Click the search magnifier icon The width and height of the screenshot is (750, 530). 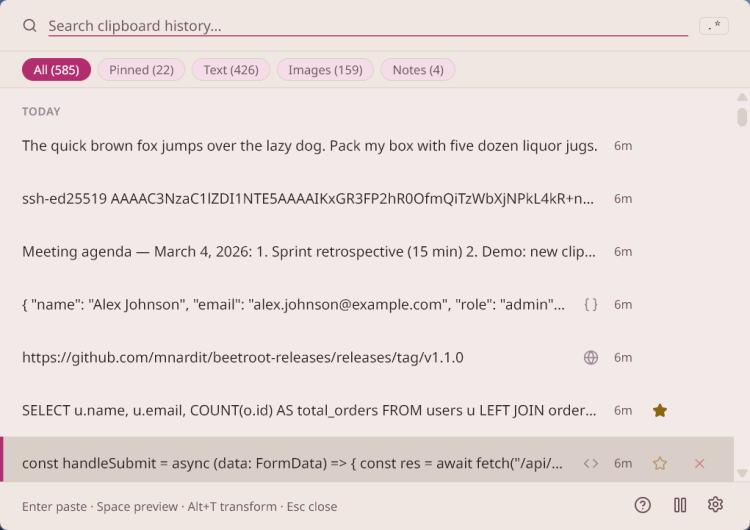coord(30,26)
